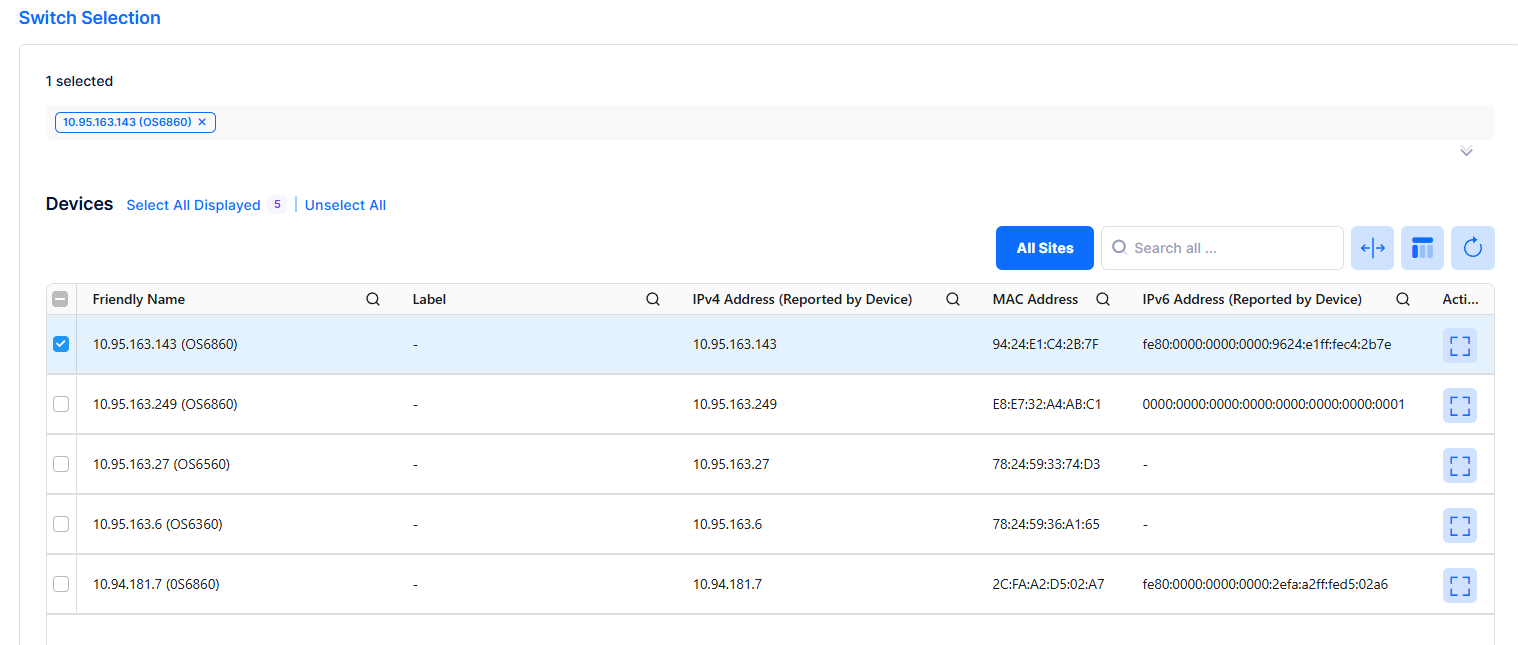
Task: Click IPv6 fe80:0000:0000:0000:2efa:a2ff:fed5:02a6
Action: coord(1265,584)
